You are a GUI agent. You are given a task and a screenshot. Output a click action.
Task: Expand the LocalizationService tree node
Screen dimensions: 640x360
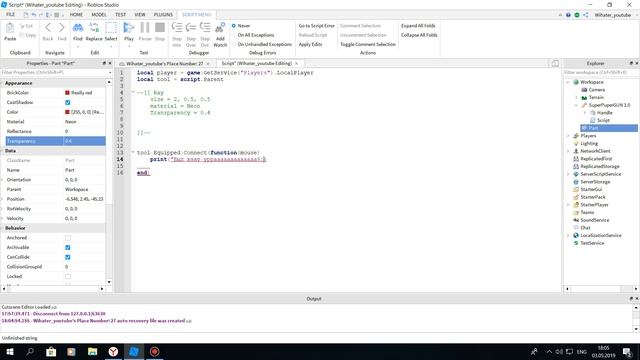[x=568, y=235]
